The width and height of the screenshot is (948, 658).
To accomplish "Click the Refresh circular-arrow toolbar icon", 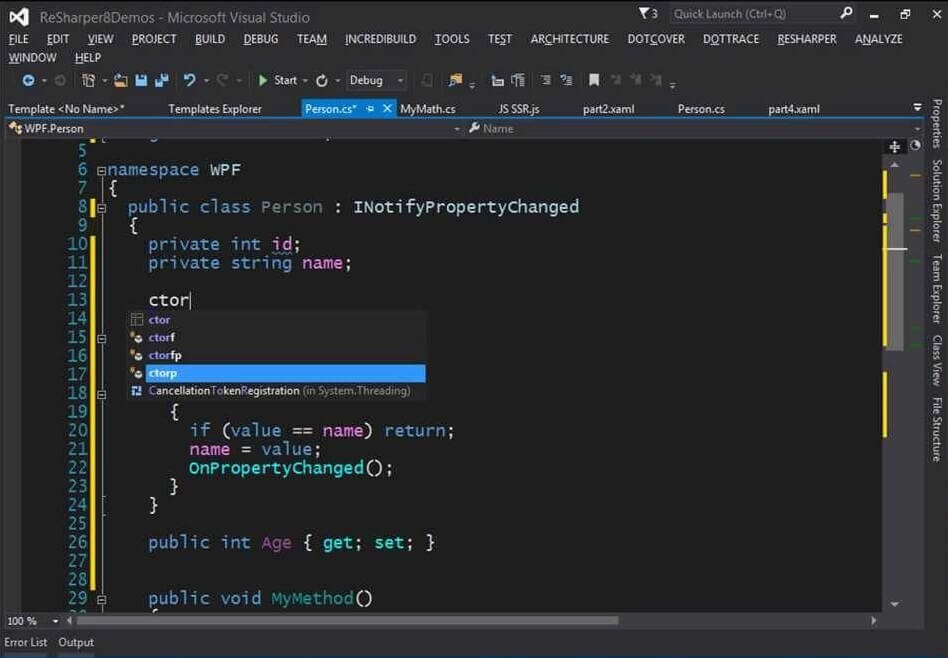I will pyautogui.click(x=322, y=80).
